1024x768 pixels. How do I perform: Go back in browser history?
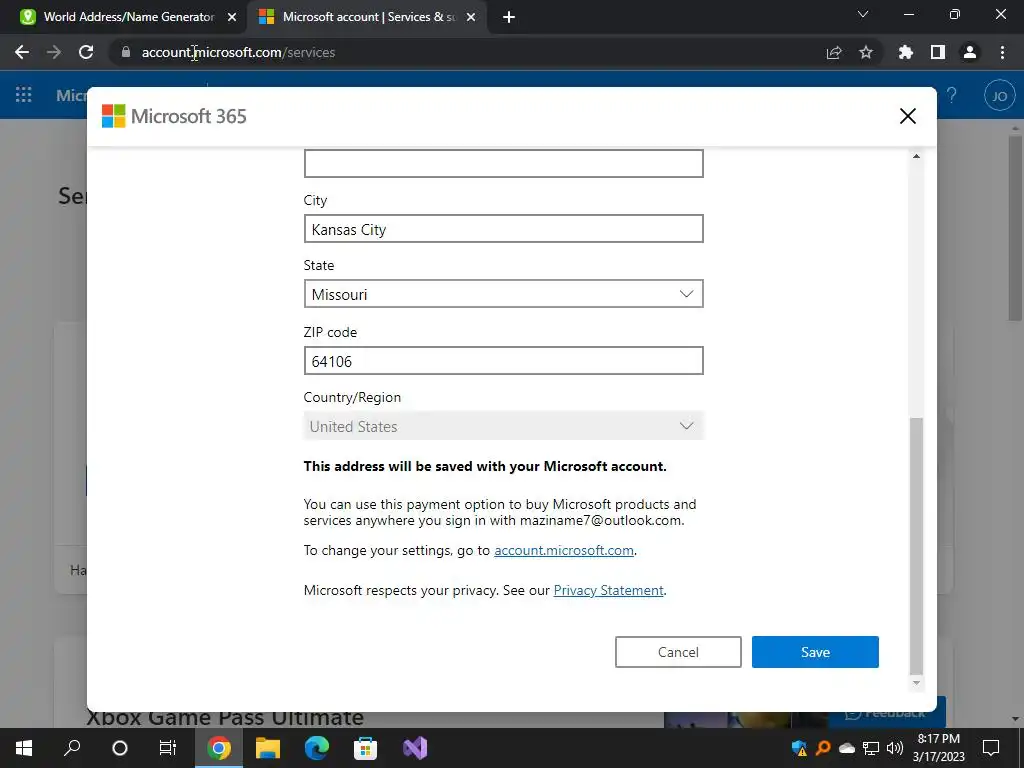22,52
